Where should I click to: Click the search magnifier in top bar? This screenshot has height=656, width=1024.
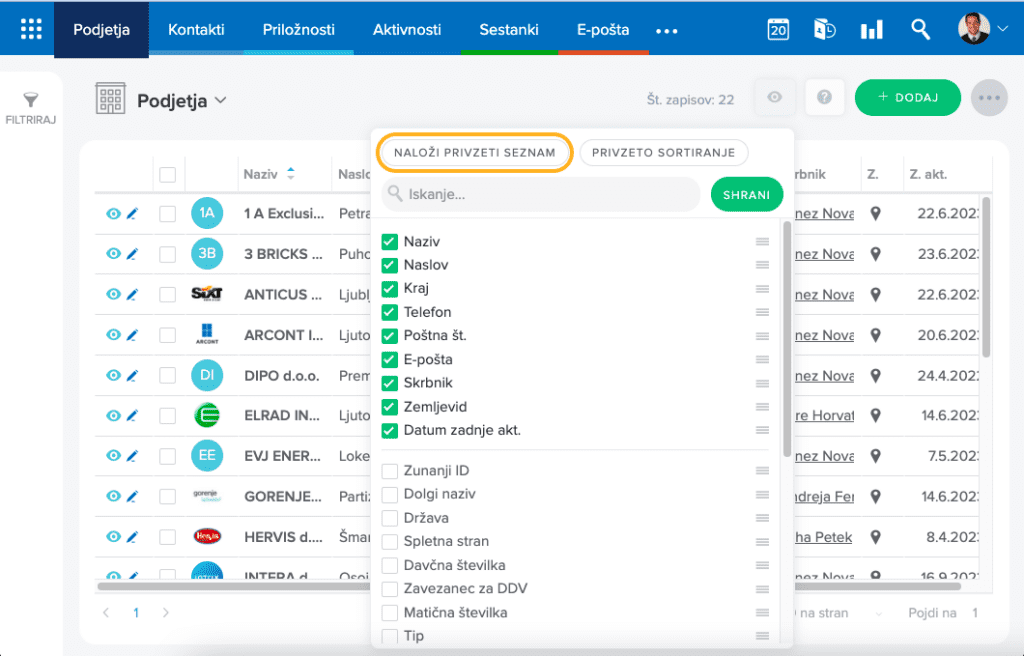click(x=921, y=29)
